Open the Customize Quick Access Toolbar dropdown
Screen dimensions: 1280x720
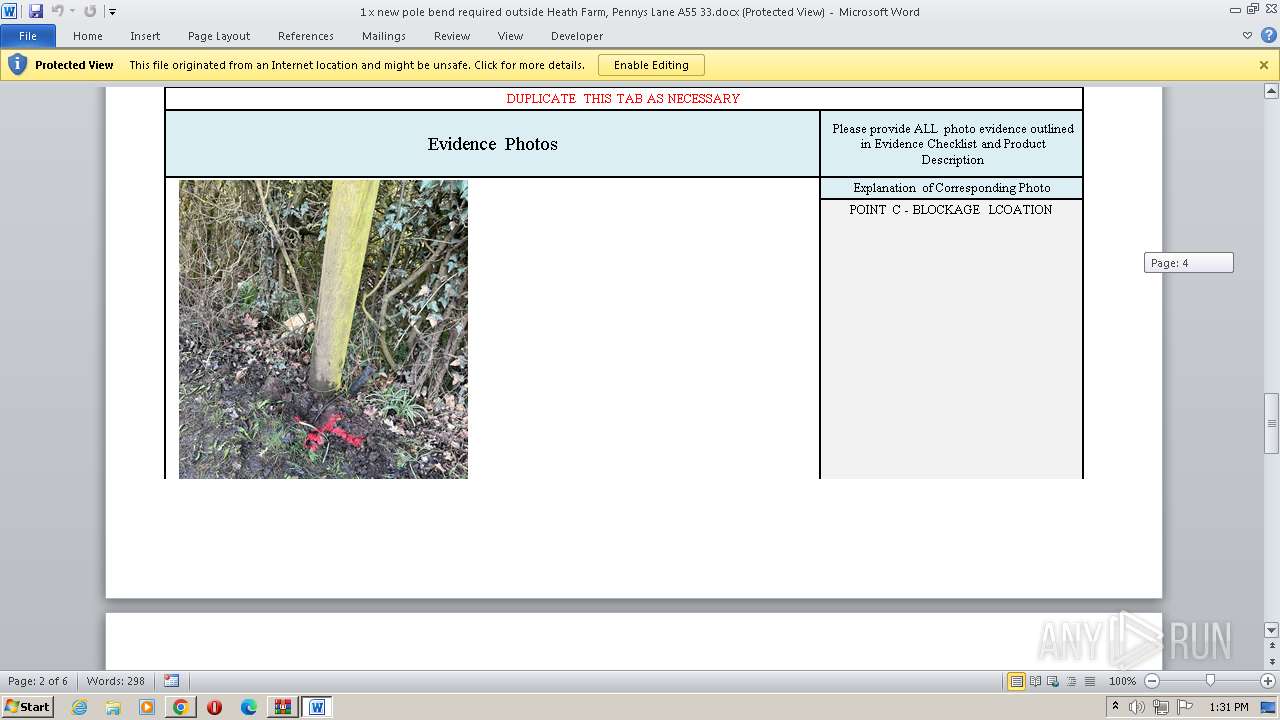click(112, 12)
